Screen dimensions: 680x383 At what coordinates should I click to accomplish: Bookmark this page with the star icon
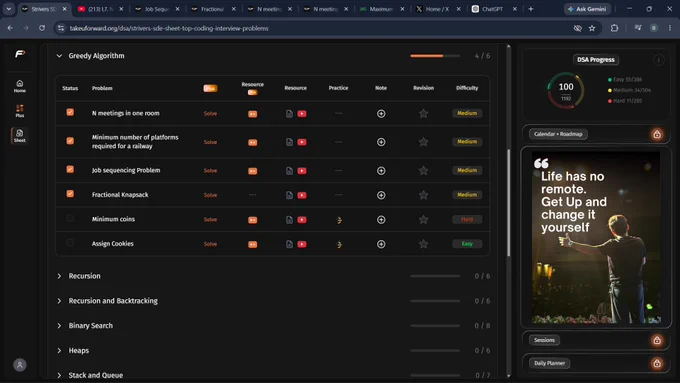[x=592, y=28]
